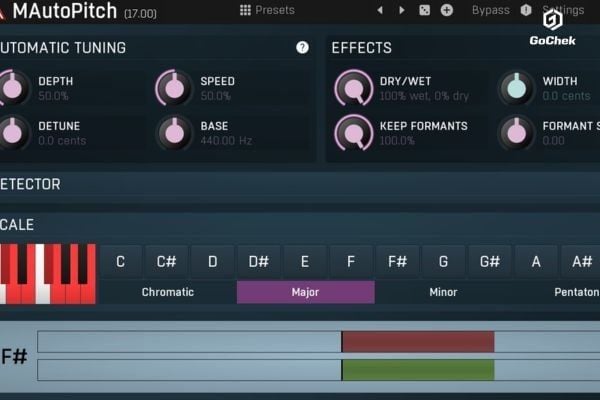Open the Presets grid menu
Viewport: 600px width, 400px height.
tap(266, 10)
